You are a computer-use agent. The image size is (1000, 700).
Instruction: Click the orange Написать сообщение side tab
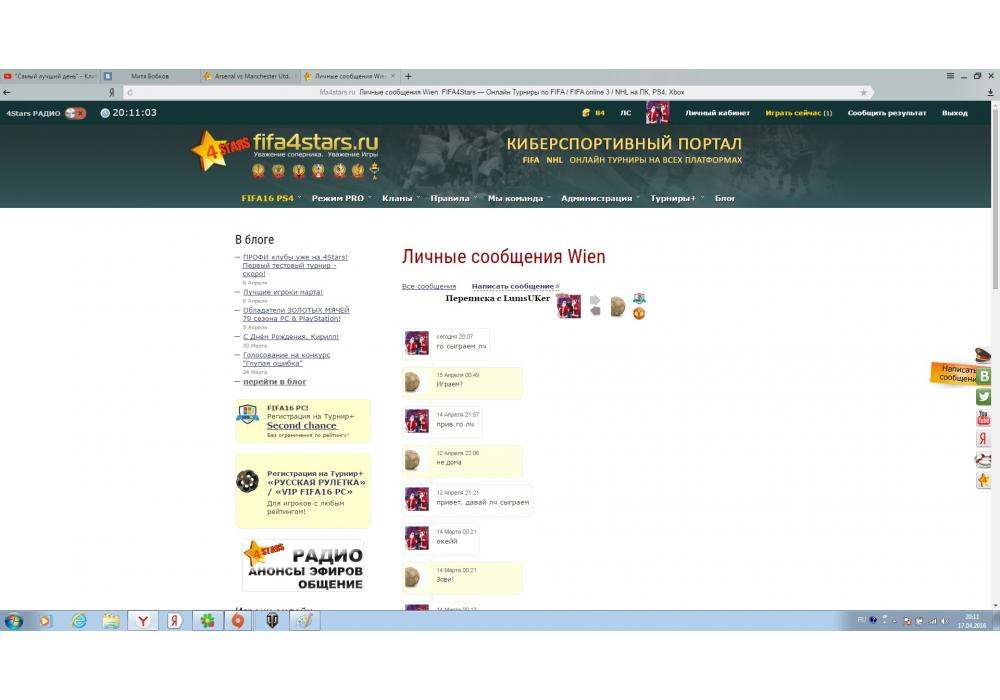pyautogui.click(x=953, y=374)
